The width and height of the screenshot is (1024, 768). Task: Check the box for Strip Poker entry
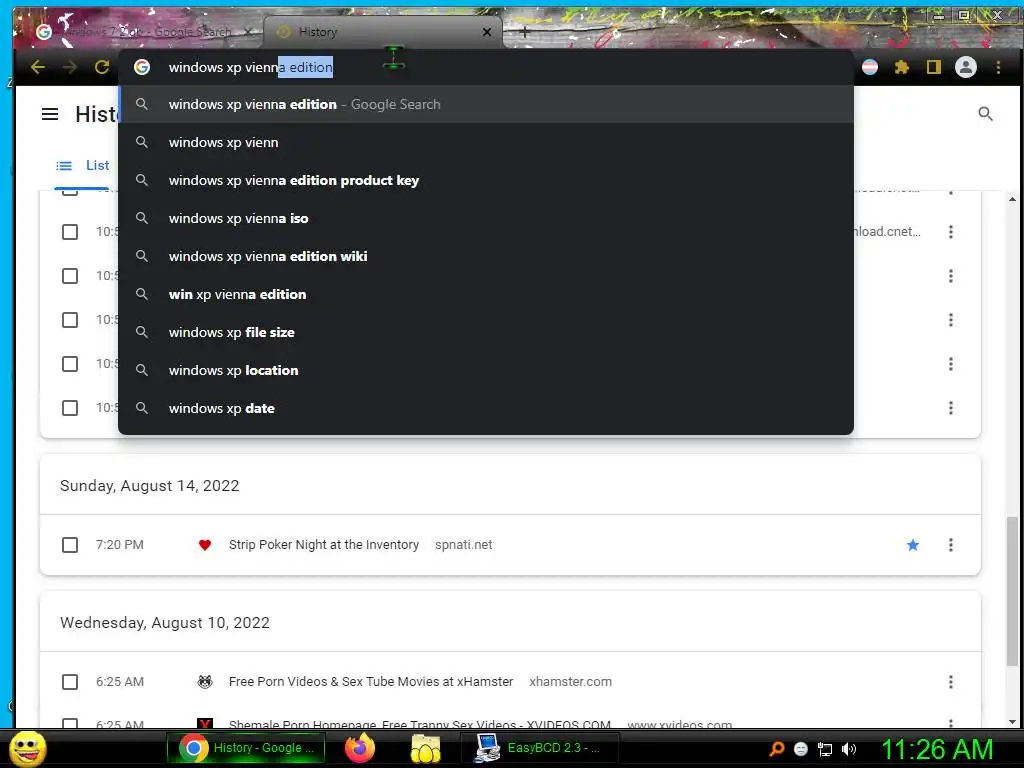click(70, 545)
